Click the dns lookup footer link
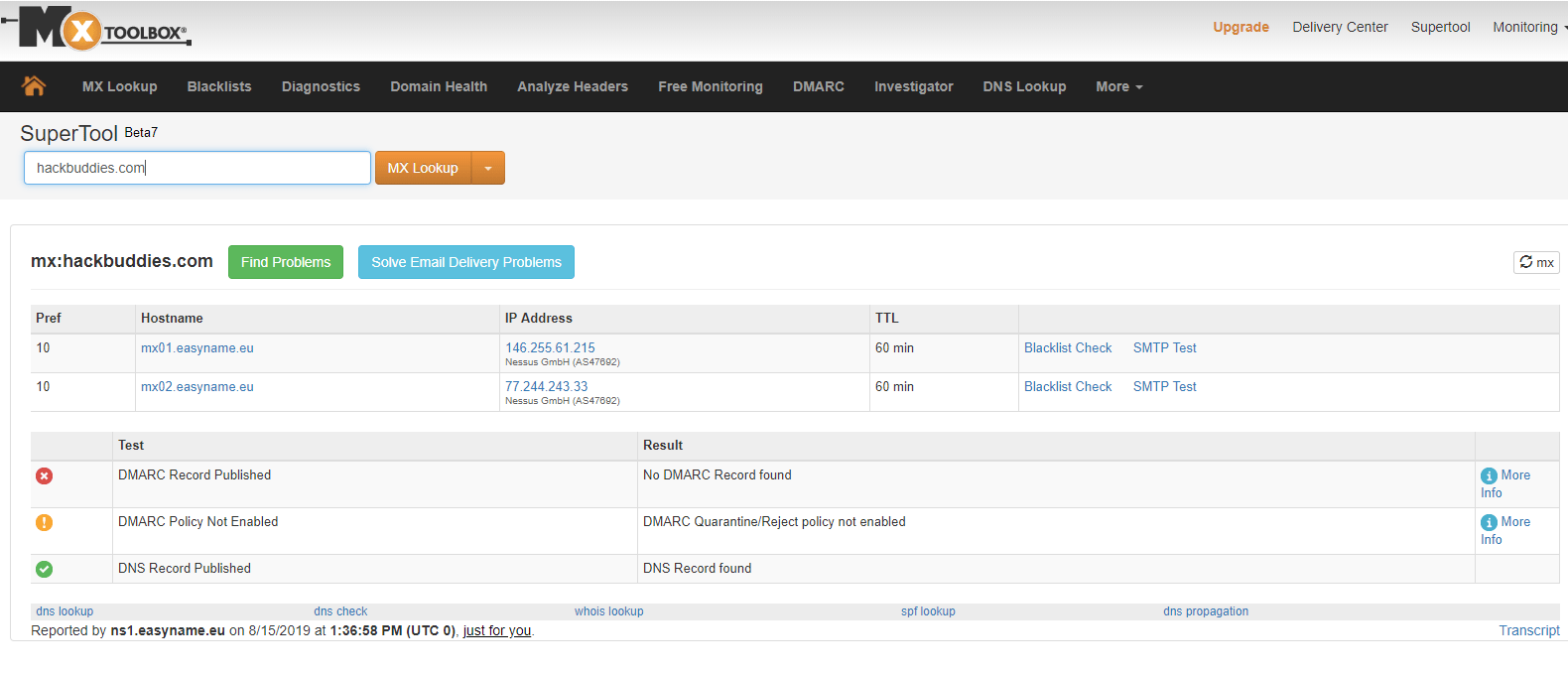 pos(65,611)
